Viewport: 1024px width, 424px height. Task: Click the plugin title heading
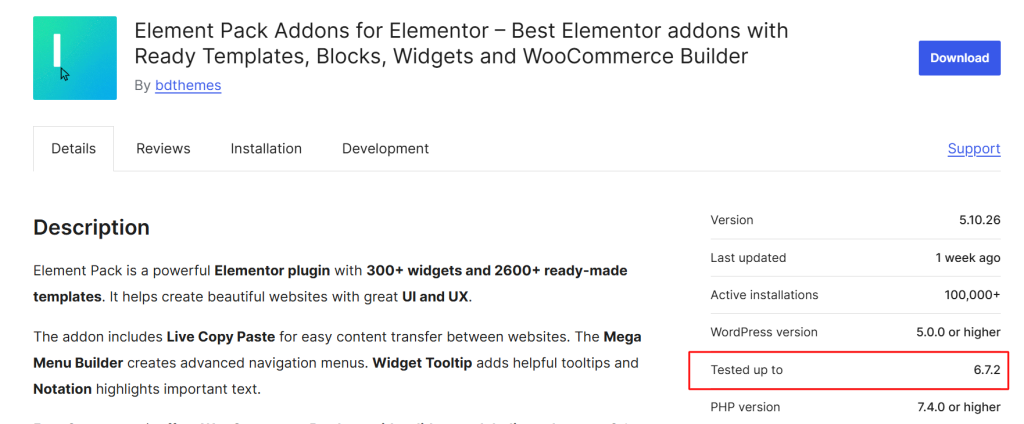(x=461, y=44)
